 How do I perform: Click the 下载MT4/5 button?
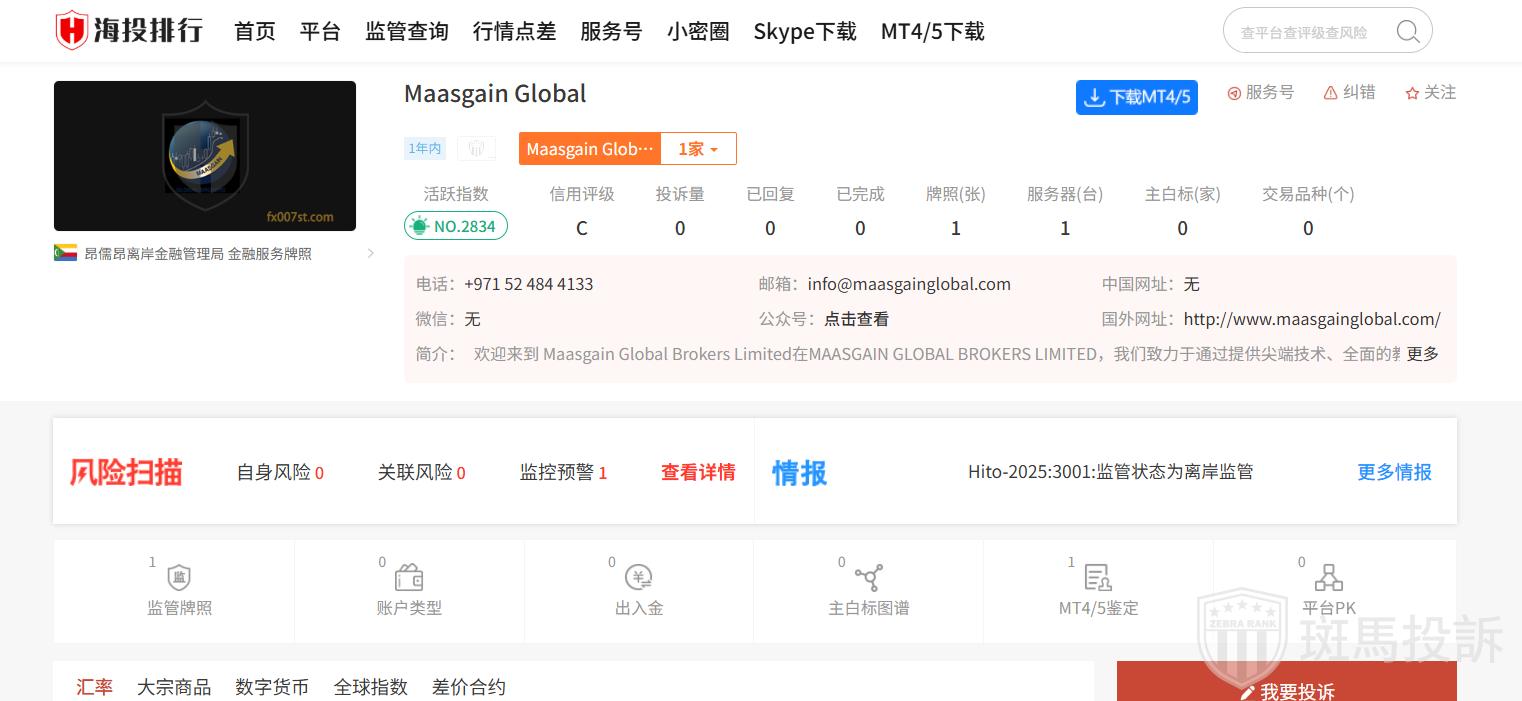click(x=1136, y=97)
